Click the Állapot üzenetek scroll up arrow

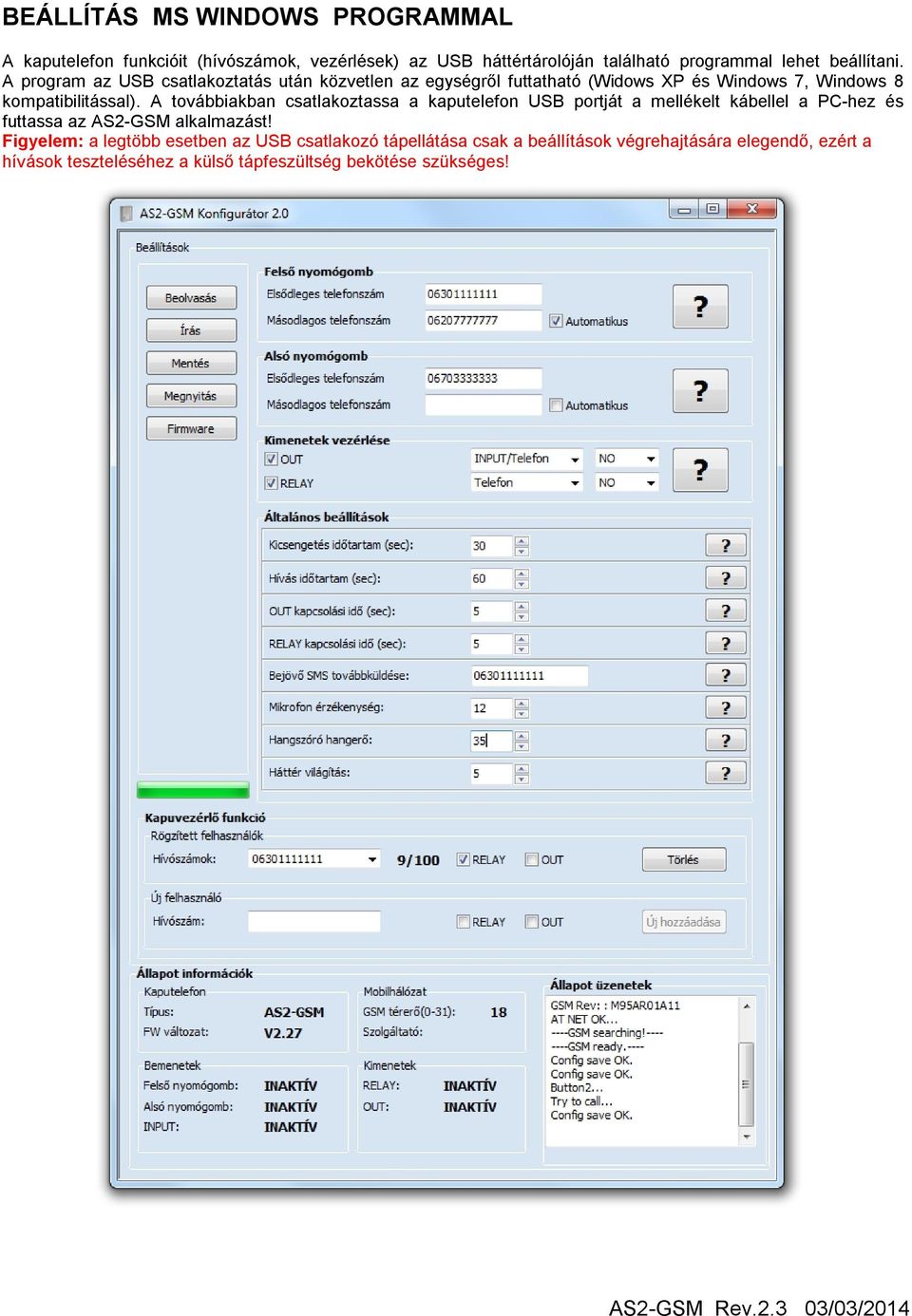point(746,1006)
